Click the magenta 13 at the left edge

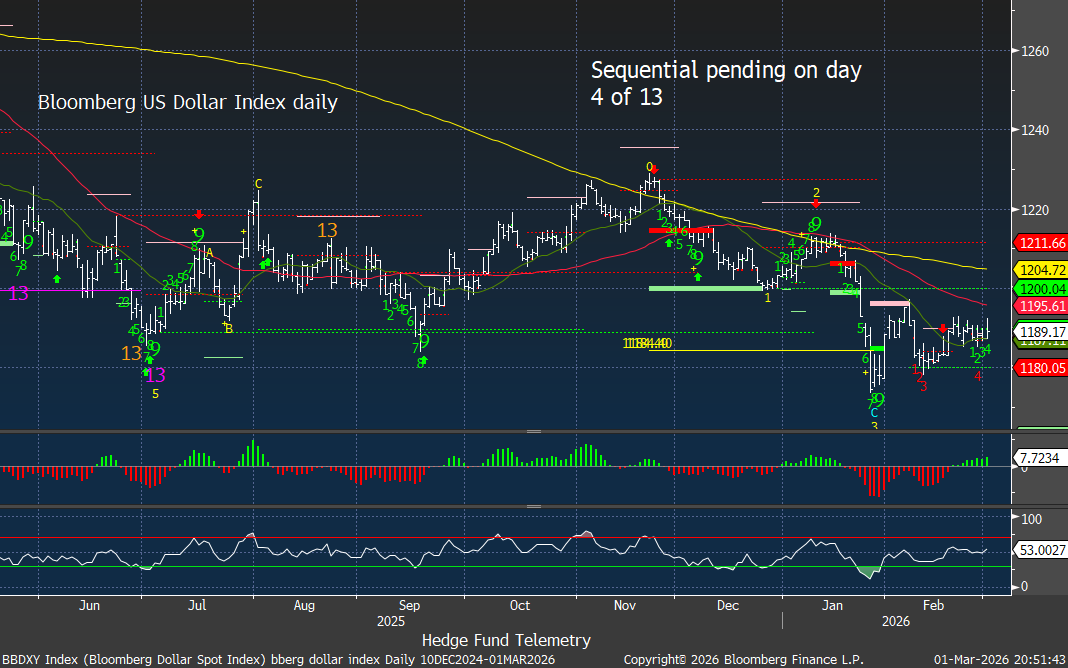pyautogui.click(x=19, y=293)
